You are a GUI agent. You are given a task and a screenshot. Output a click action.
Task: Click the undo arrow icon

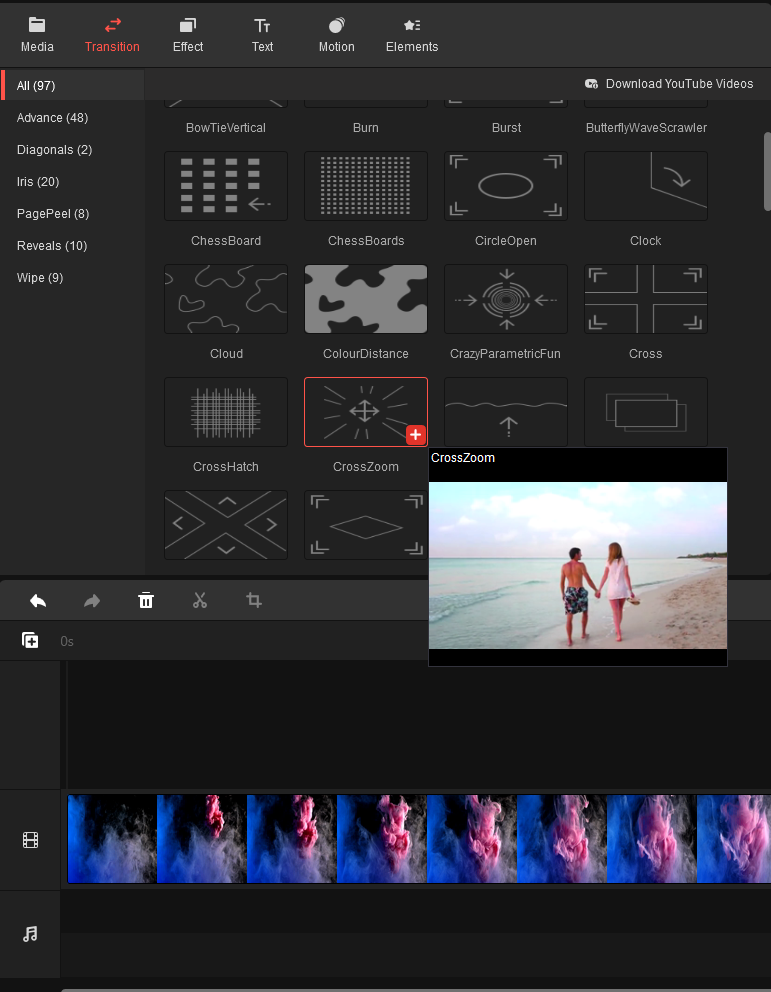[x=38, y=600]
